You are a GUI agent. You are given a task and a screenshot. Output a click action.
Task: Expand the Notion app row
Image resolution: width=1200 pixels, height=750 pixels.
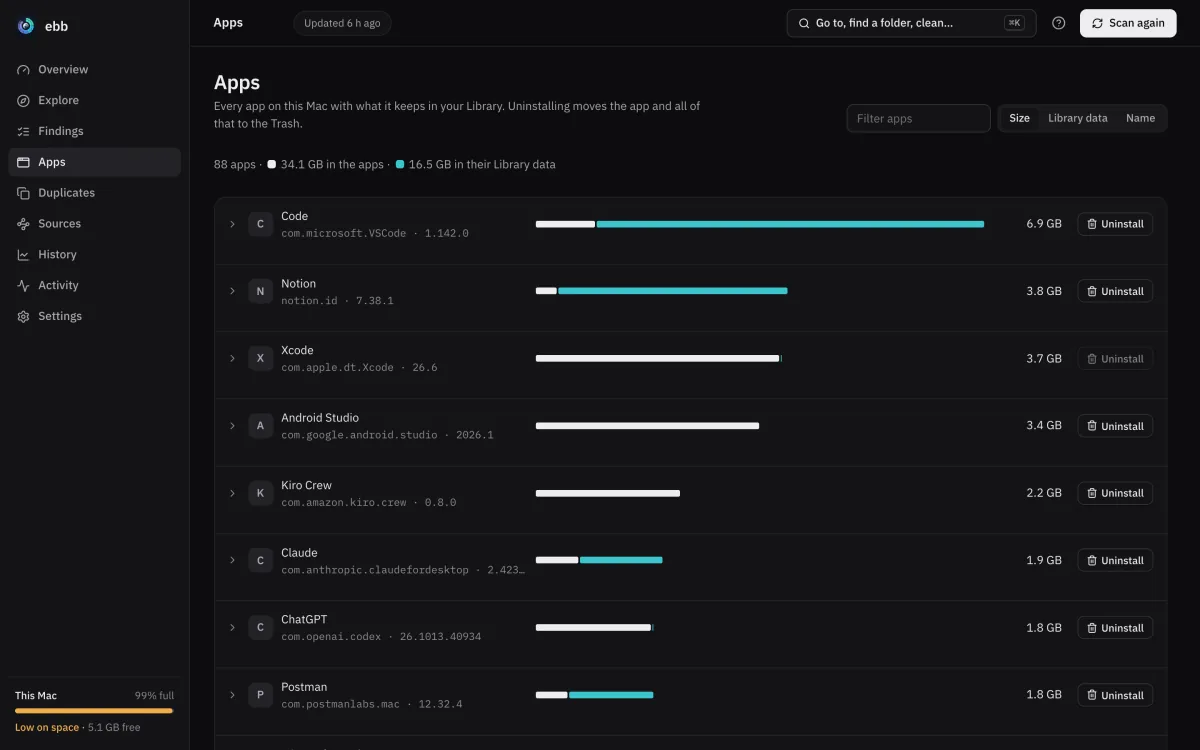coord(232,291)
